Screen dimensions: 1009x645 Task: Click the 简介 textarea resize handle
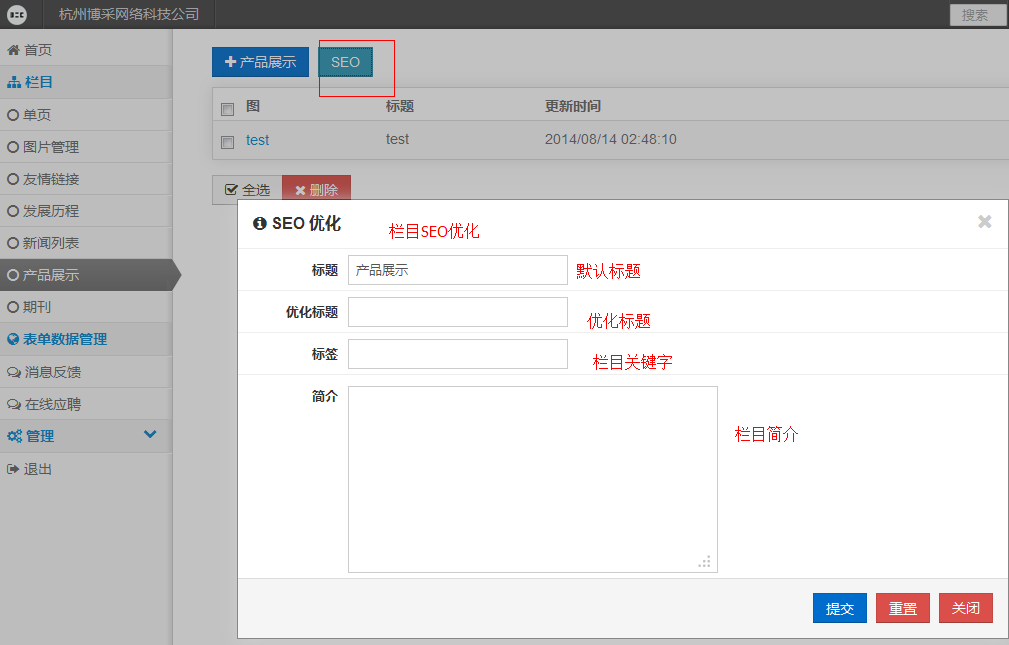point(706,562)
